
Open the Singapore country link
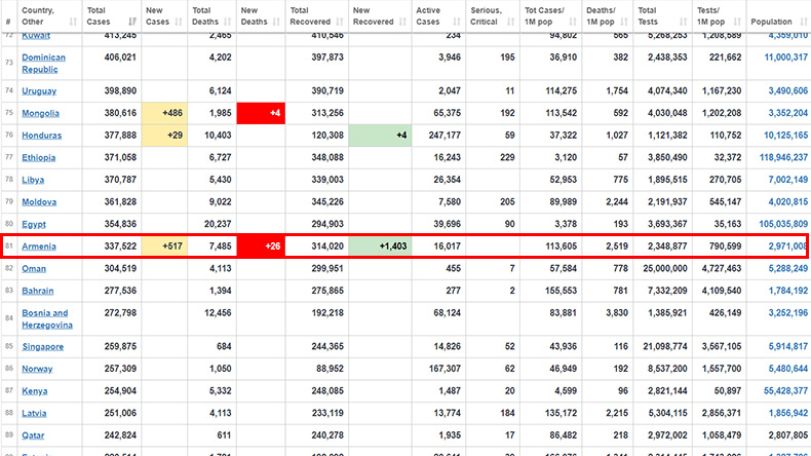pos(42,347)
